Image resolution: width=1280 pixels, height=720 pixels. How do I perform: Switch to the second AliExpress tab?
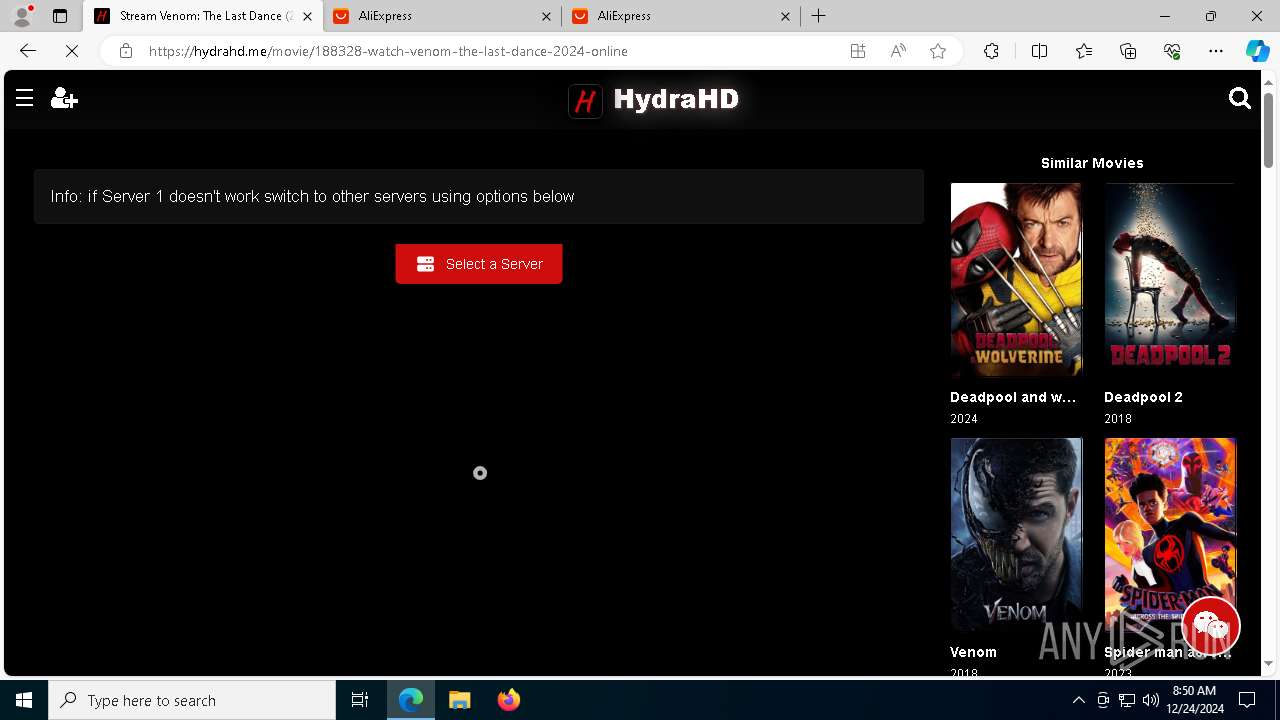point(680,16)
